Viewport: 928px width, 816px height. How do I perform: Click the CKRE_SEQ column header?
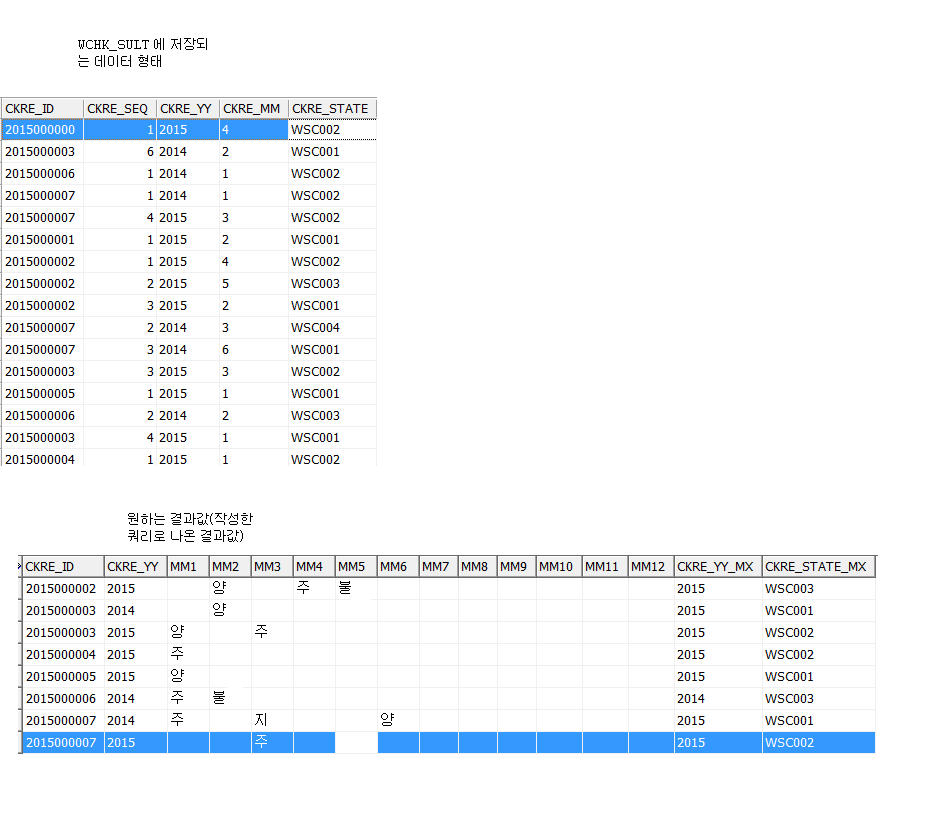pyautogui.click(x=119, y=108)
